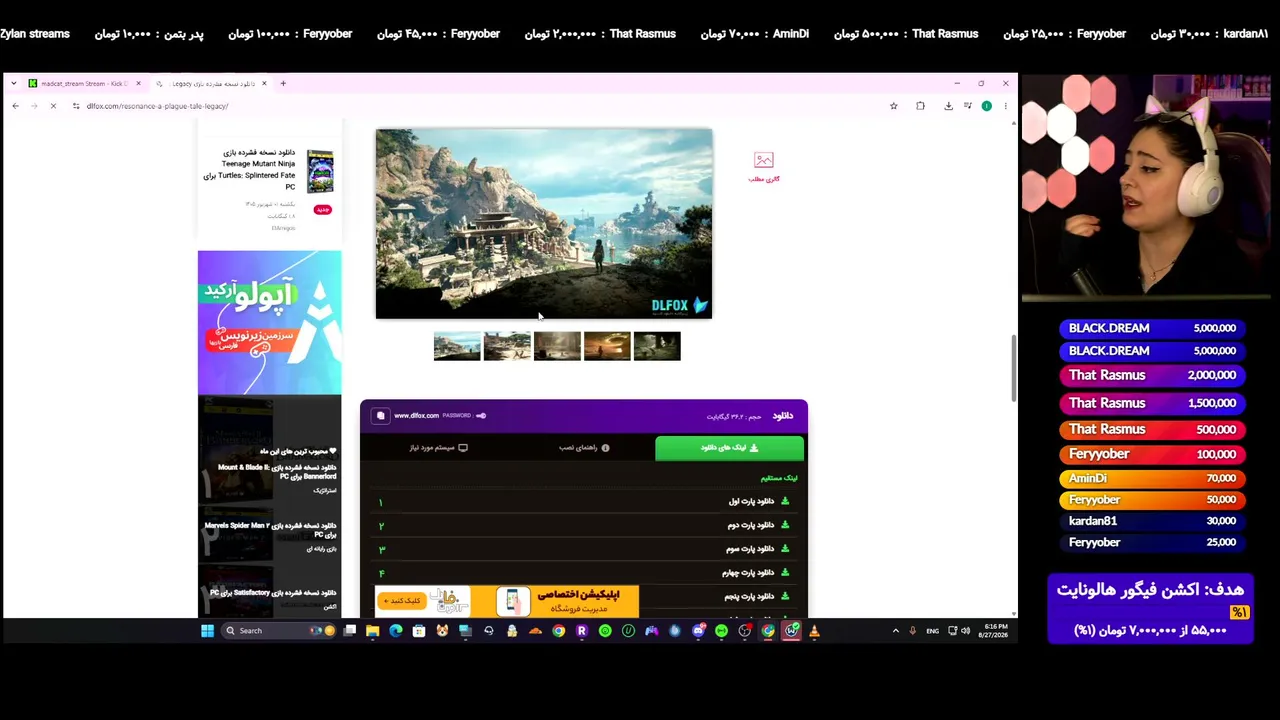Viewport: 1280px width, 720px height.
Task: Show hidden system tray icons
Action: click(895, 631)
